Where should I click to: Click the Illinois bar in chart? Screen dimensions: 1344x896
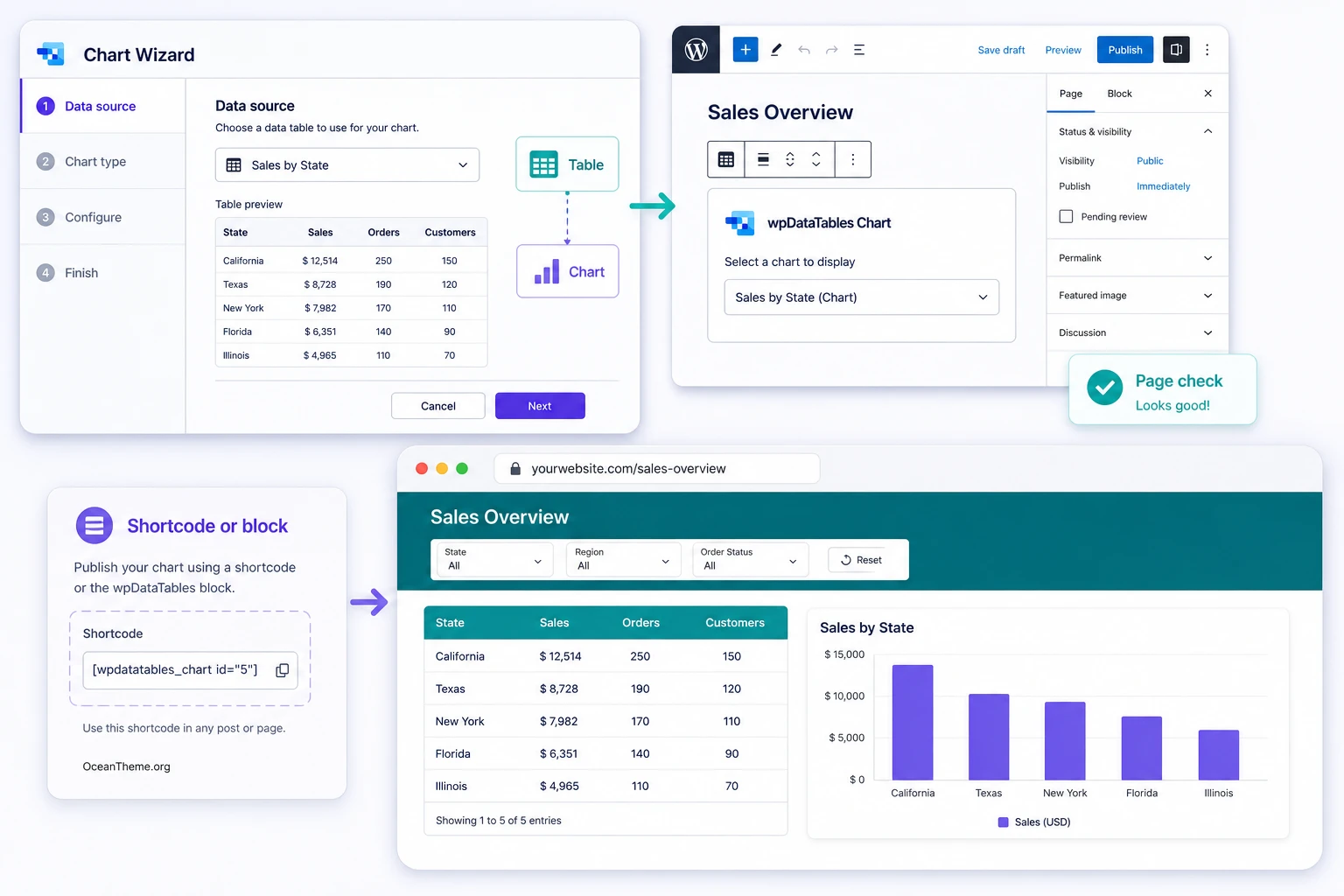coord(1219,755)
